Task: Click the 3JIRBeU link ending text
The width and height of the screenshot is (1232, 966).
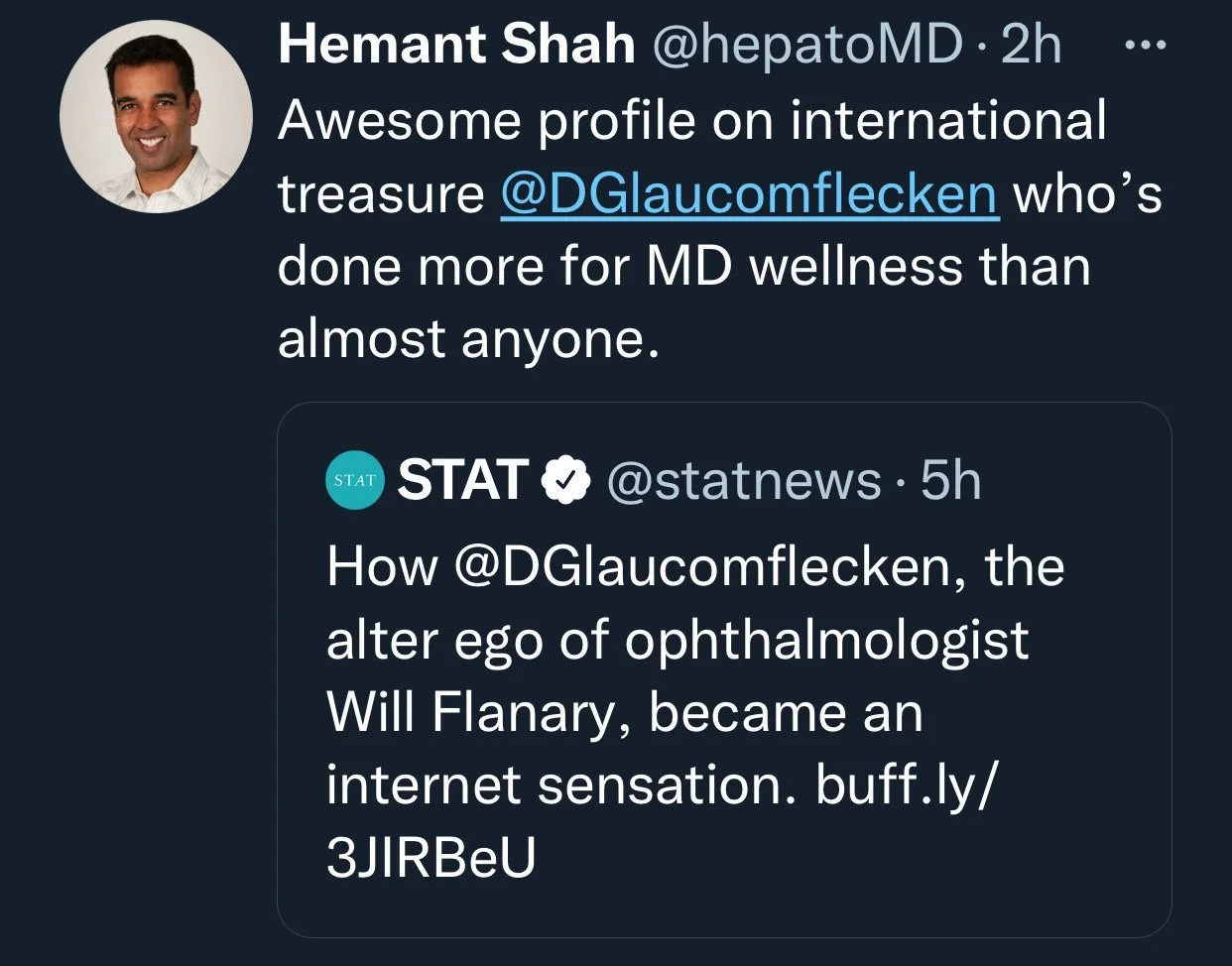Action: pyautogui.click(x=431, y=858)
